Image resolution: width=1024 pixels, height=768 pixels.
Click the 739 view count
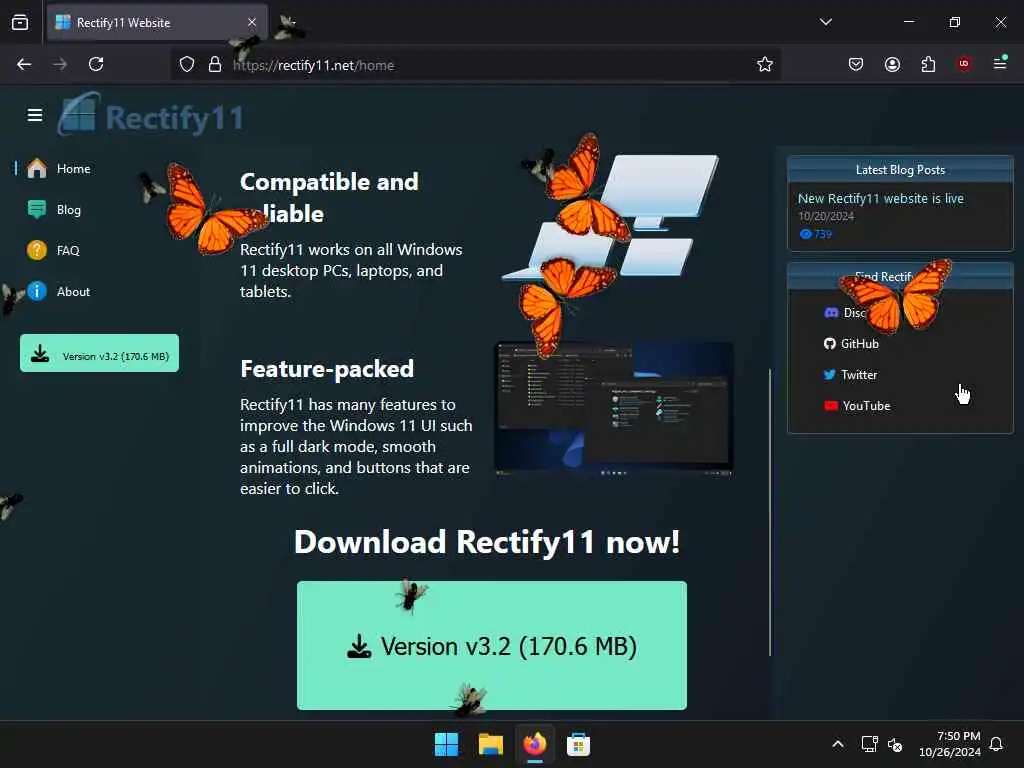(816, 234)
